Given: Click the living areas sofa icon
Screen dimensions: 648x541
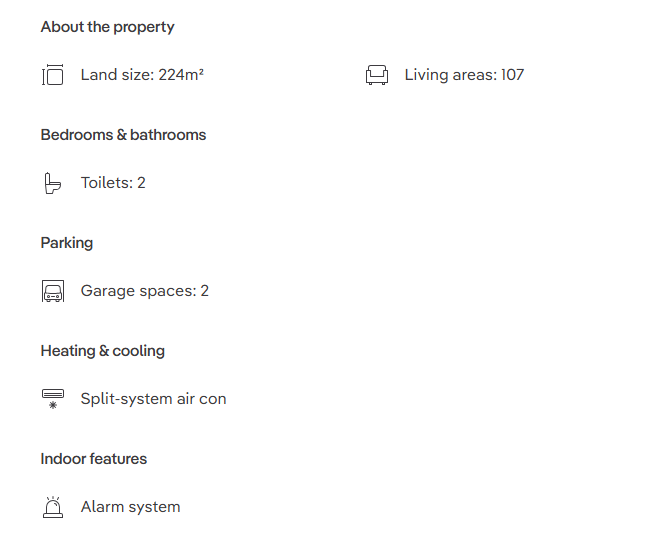Looking at the screenshot, I should (377, 75).
